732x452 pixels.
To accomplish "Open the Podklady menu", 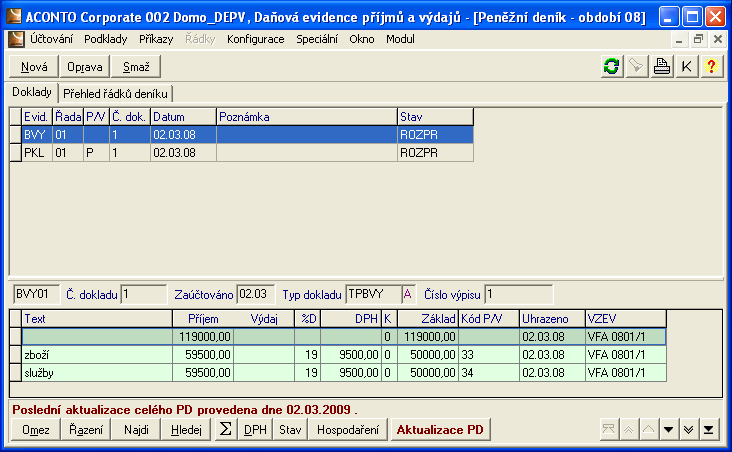I will [x=106, y=39].
